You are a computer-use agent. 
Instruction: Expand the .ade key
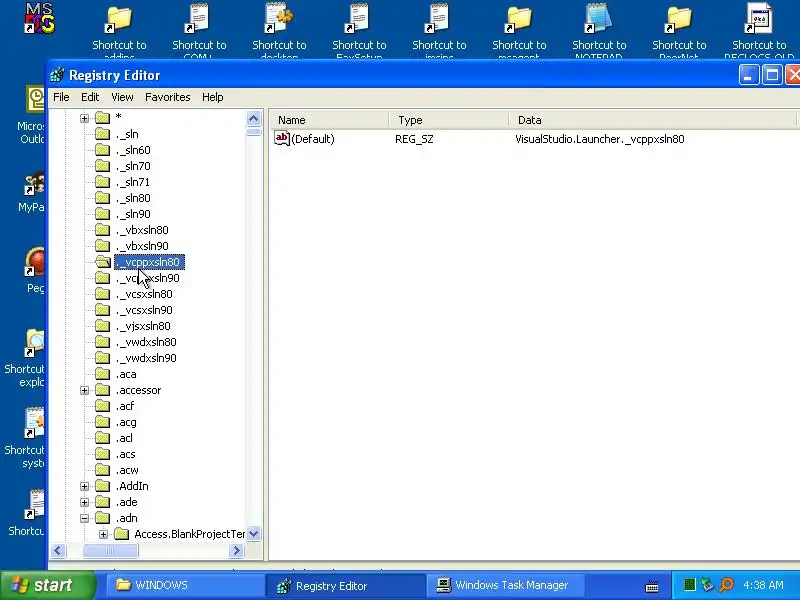(85, 503)
